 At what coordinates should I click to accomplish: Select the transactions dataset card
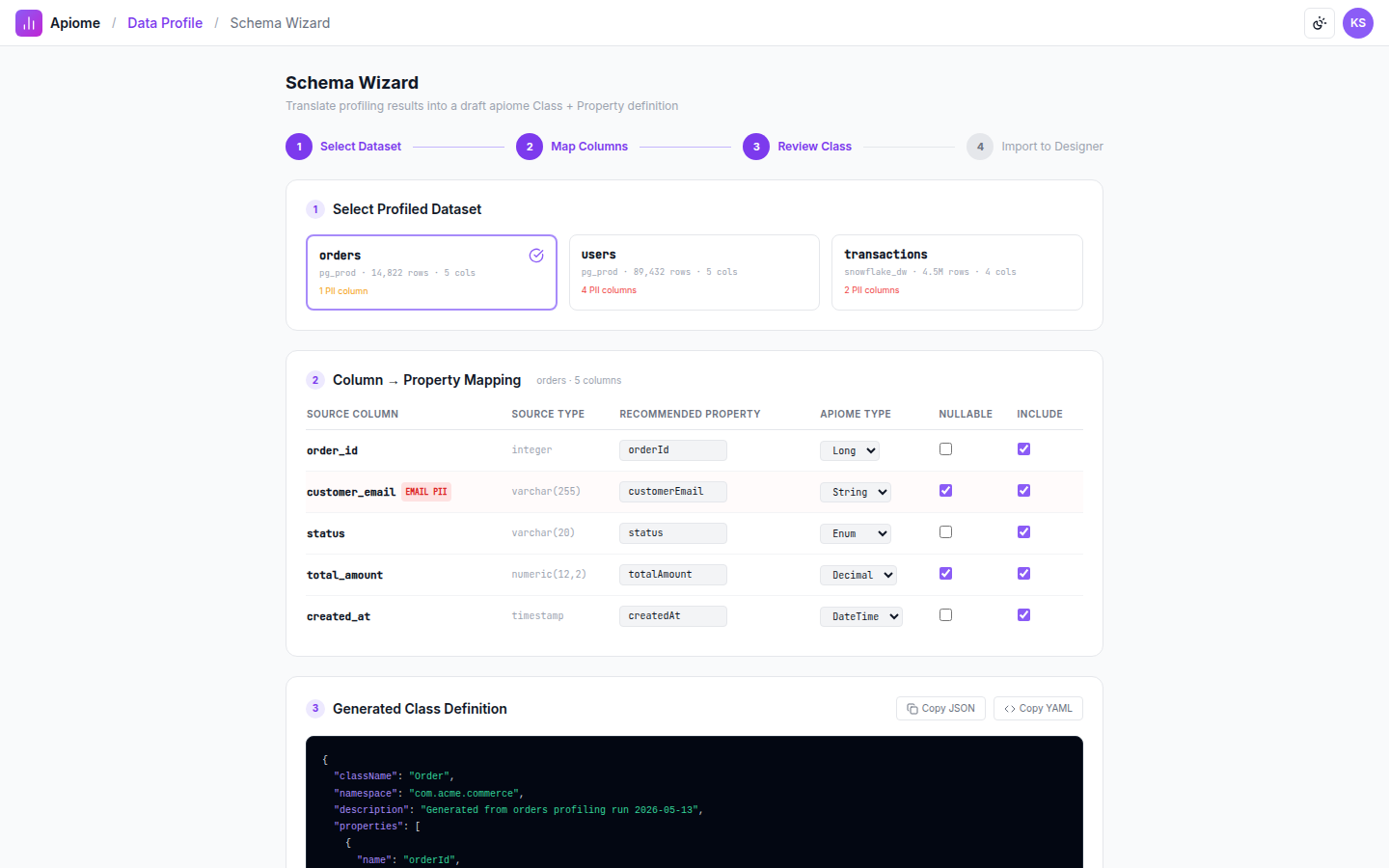pos(957,273)
